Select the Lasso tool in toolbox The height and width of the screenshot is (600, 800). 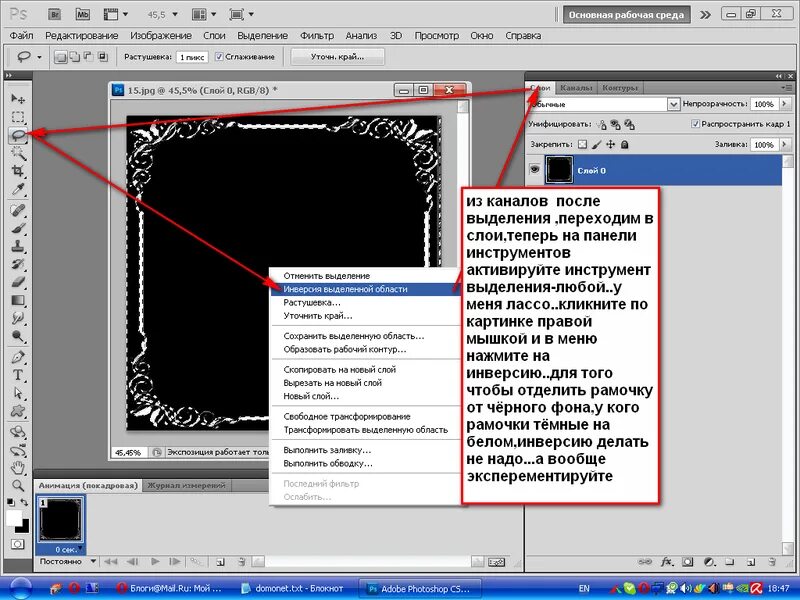(x=18, y=135)
